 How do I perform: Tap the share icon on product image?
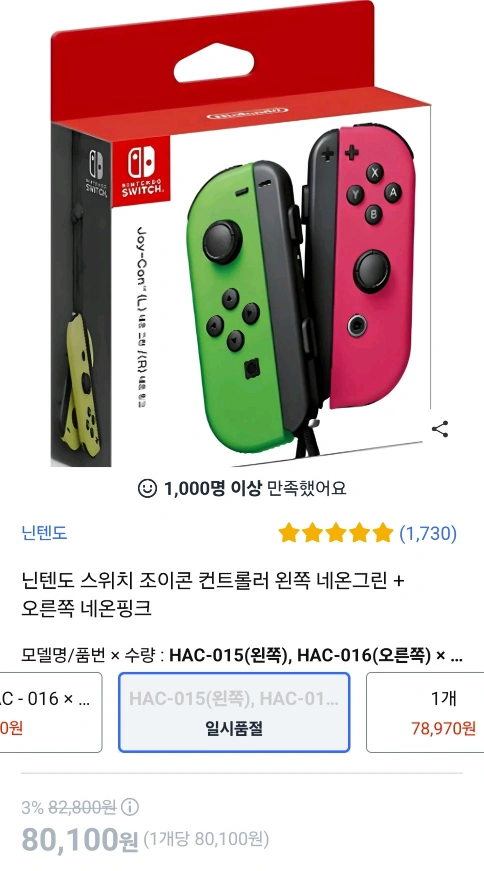point(440,429)
